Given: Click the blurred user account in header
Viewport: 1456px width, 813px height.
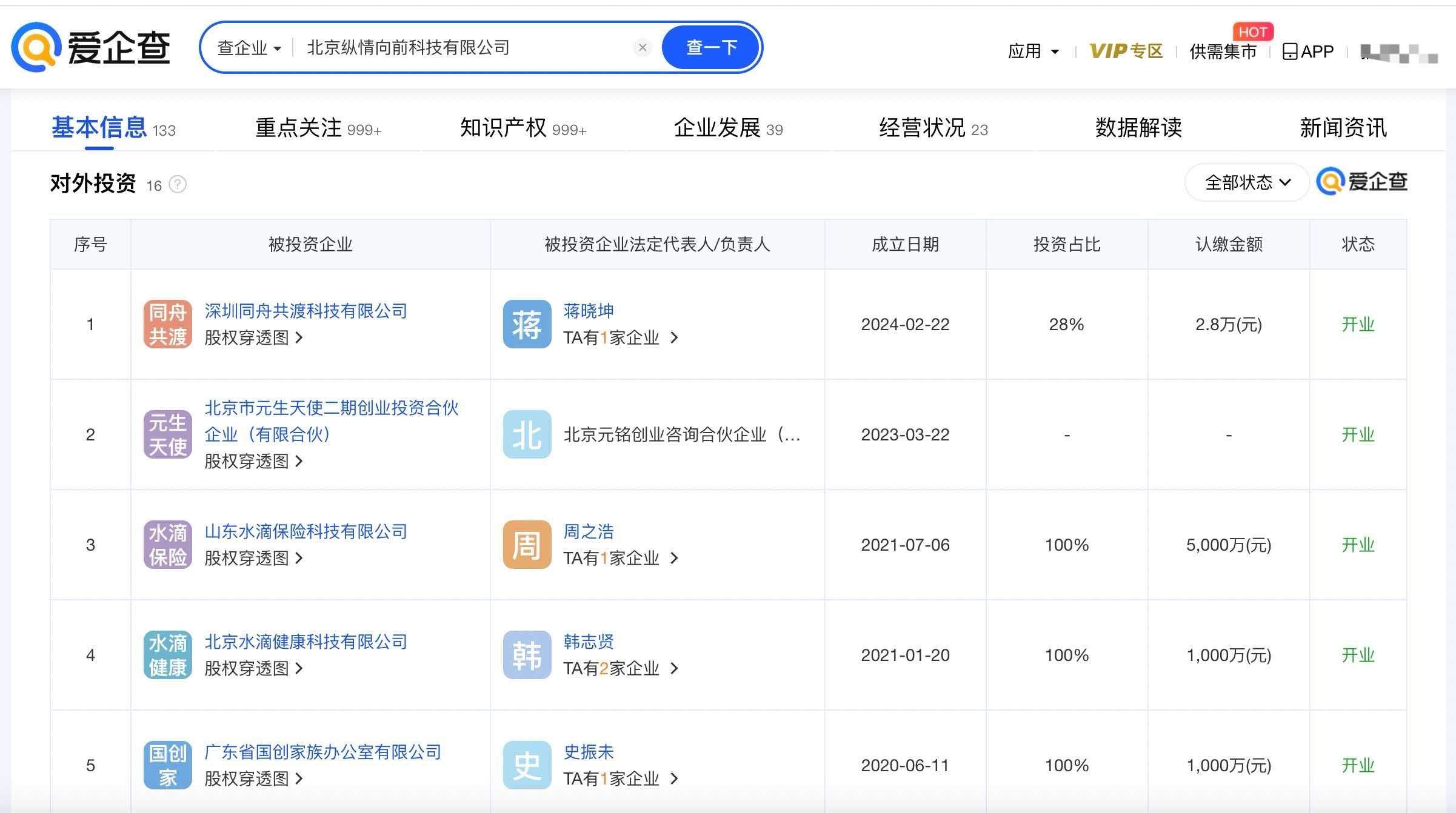Looking at the screenshot, I should pos(1399,53).
